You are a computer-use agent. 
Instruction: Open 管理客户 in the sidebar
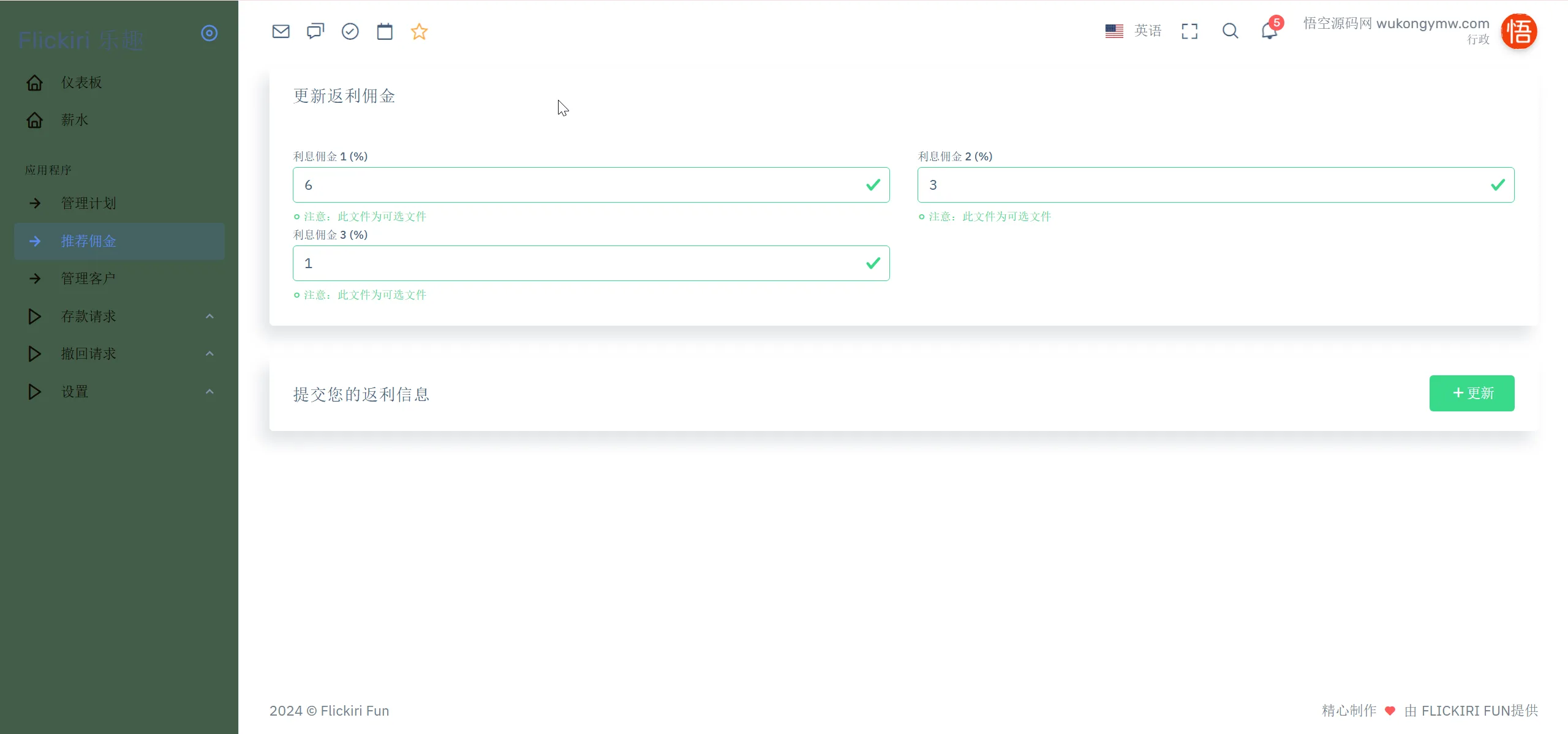[89, 279]
